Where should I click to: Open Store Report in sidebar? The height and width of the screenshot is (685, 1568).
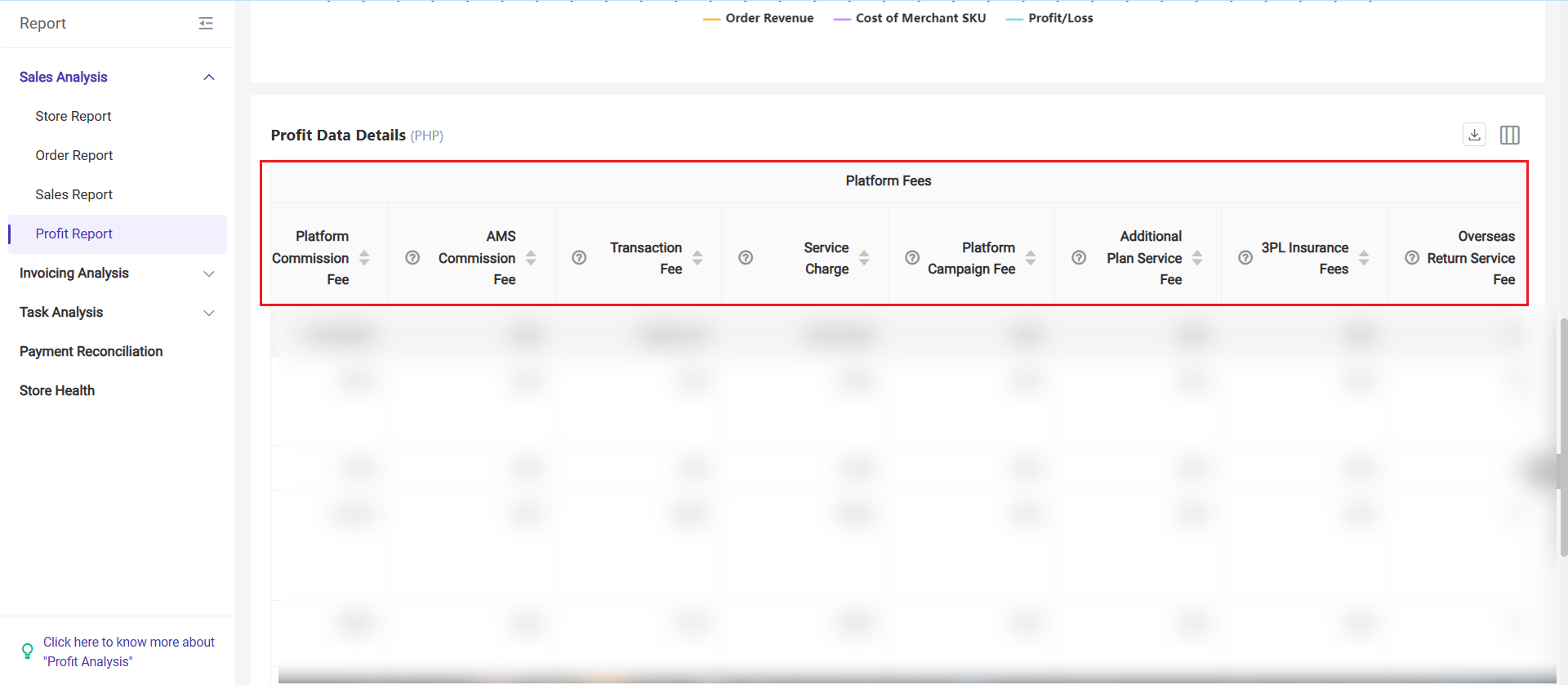click(x=73, y=116)
